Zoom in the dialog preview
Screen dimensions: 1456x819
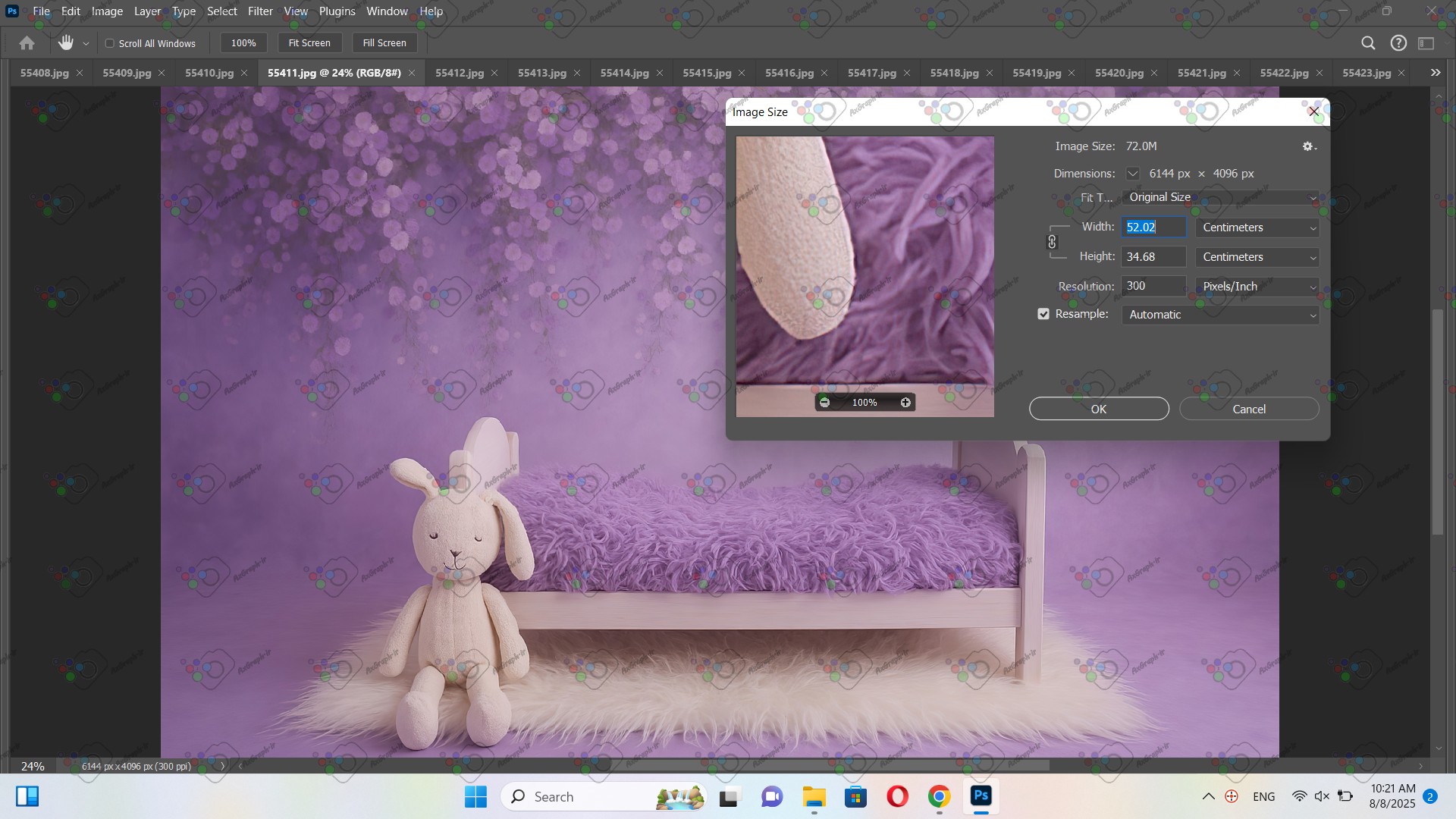point(905,403)
